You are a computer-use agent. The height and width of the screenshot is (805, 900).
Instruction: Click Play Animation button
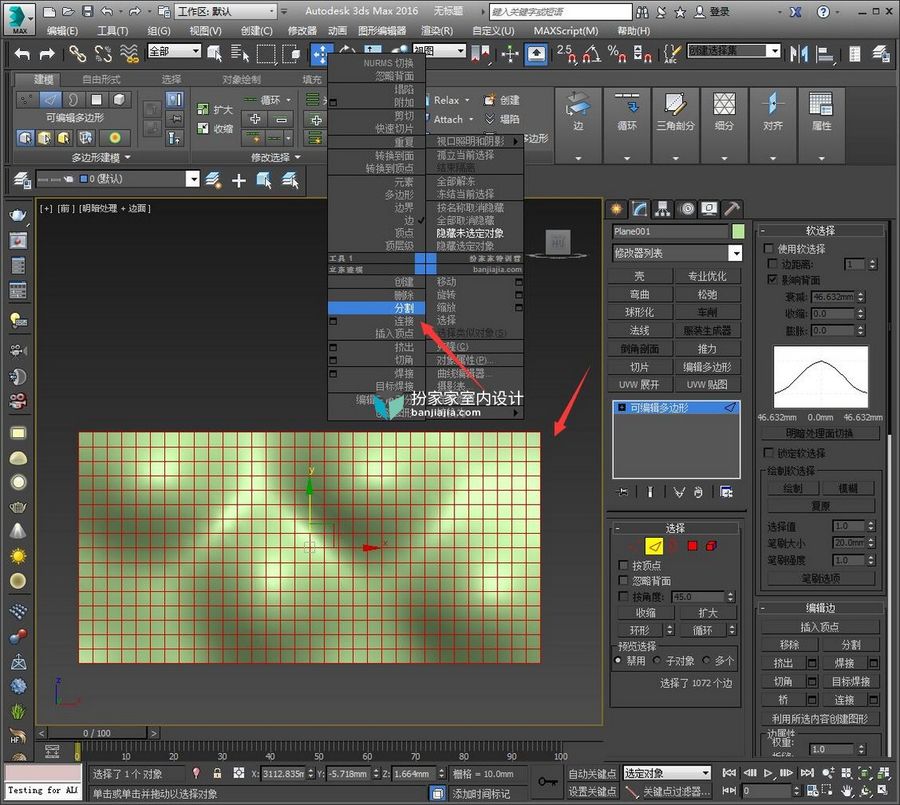768,773
